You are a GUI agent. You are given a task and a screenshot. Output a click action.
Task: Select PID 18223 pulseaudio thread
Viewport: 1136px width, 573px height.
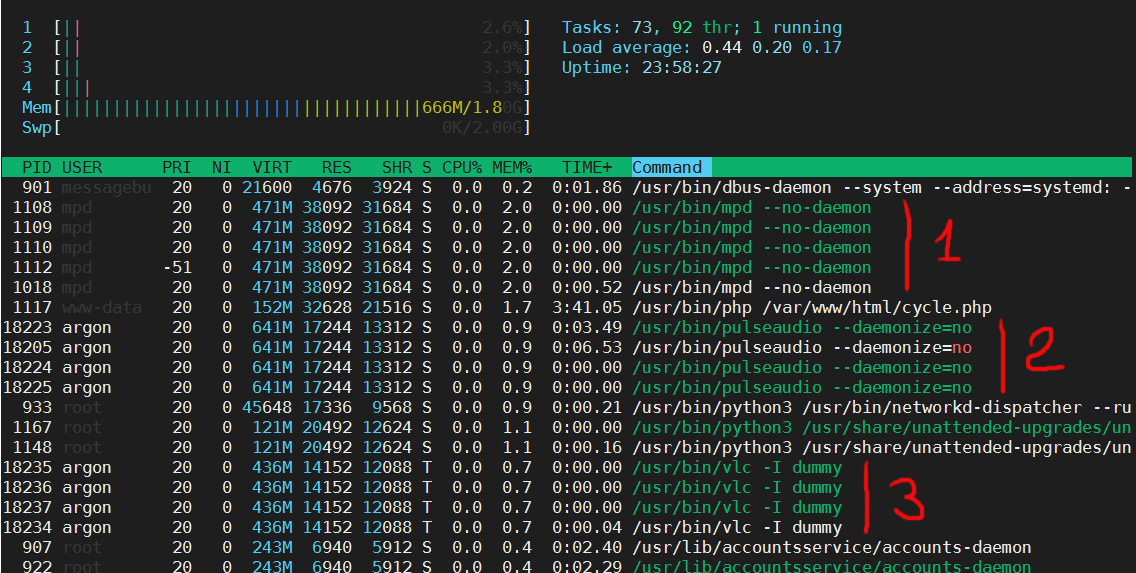[x=567, y=327]
